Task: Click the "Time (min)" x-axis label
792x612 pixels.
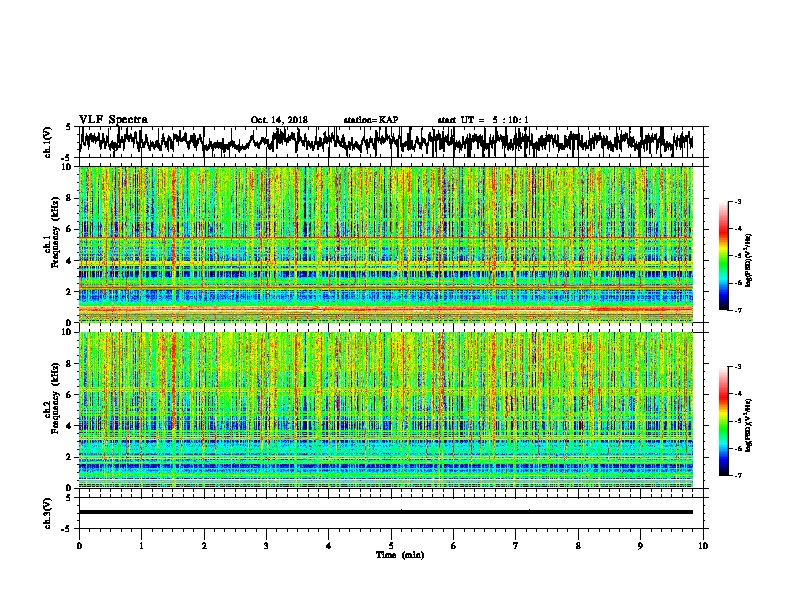Action: (x=400, y=555)
